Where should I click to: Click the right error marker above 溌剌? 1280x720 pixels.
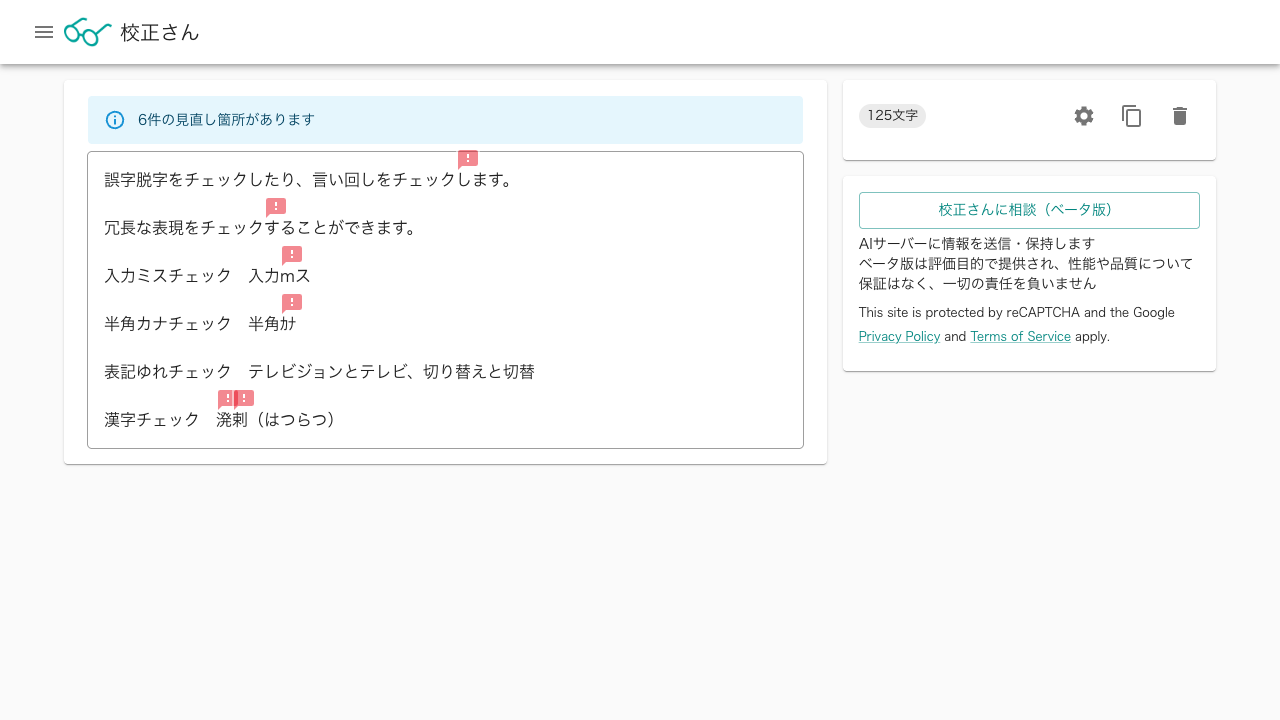point(244,399)
